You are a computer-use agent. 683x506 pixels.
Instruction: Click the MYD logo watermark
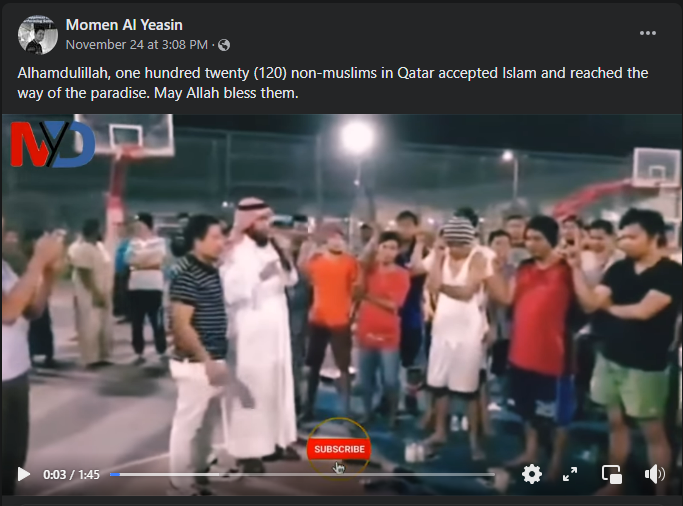tap(52, 144)
